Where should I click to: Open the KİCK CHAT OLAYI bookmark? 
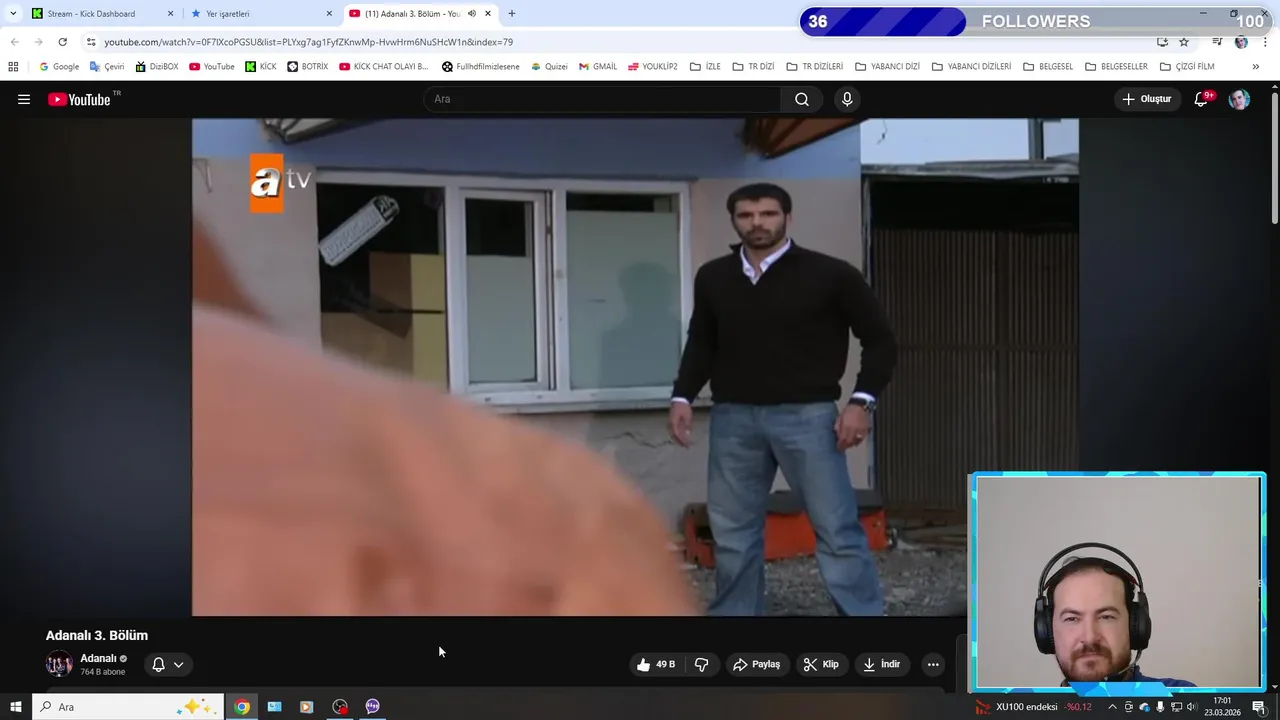(383, 67)
